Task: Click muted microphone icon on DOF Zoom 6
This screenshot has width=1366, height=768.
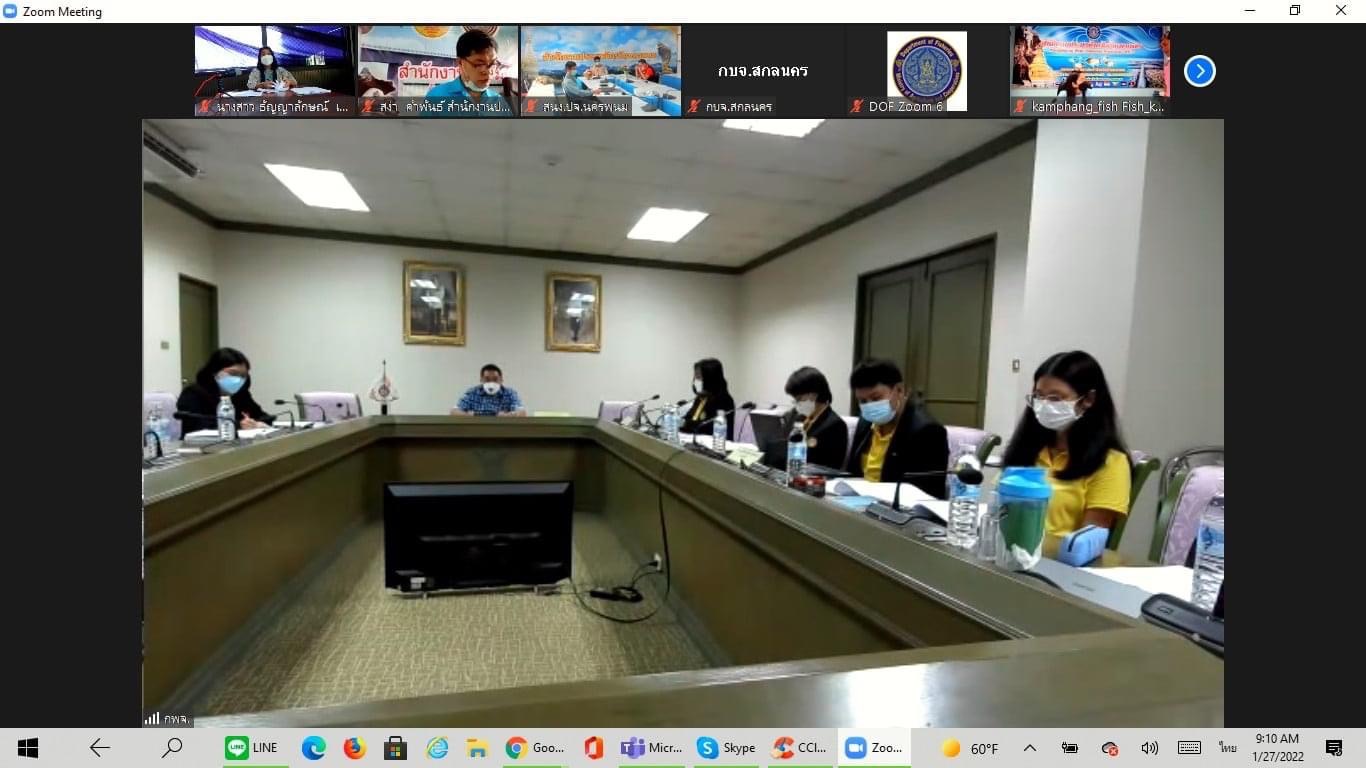Action: pyautogui.click(x=857, y=106)
